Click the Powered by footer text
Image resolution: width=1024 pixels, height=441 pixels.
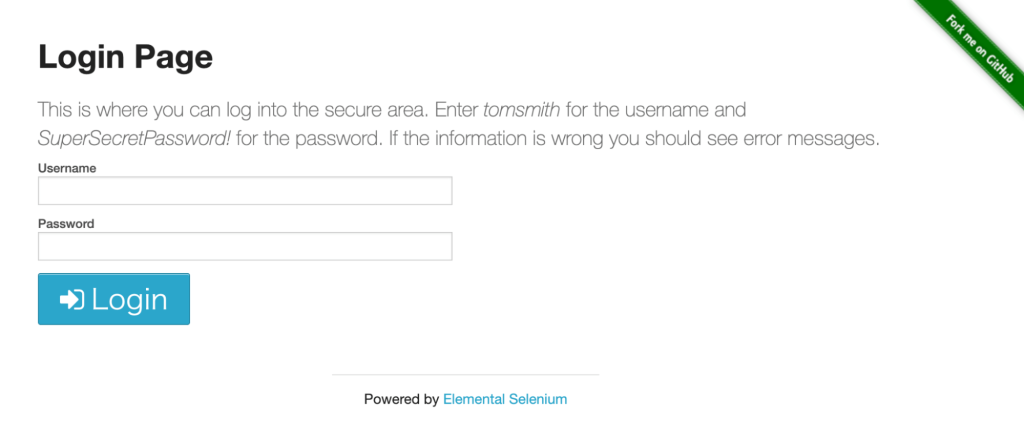pyautogui.click(x=401, y=399)
